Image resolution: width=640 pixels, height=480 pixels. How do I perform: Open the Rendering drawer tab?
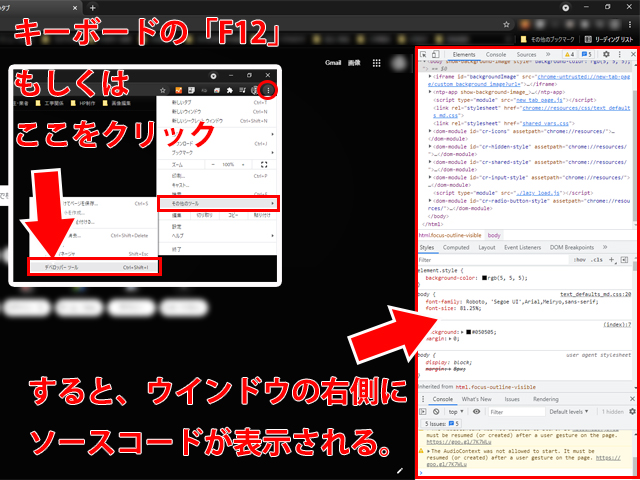coord(545,399)
